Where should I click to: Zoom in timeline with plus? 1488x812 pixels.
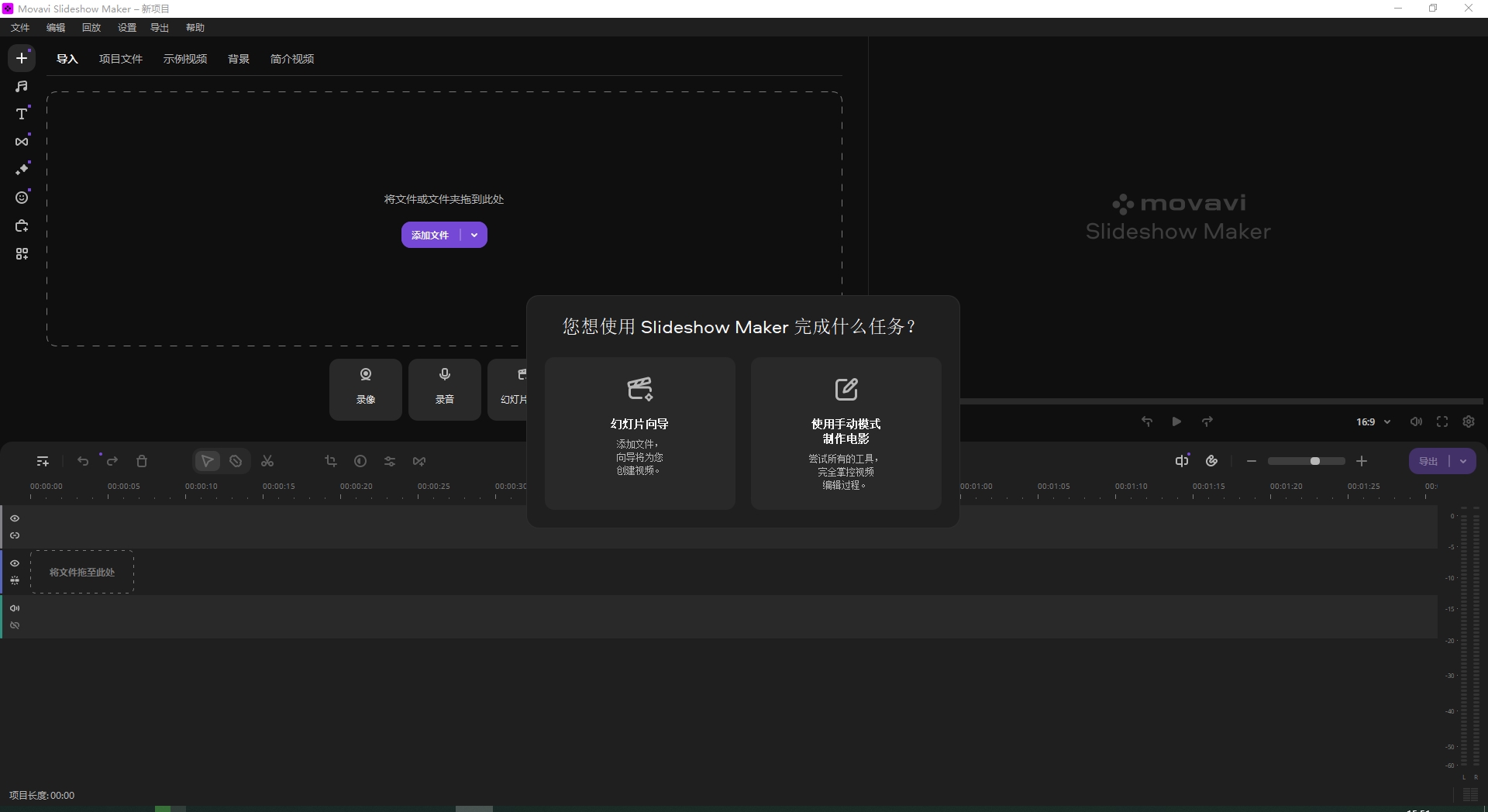point(1362,461)
